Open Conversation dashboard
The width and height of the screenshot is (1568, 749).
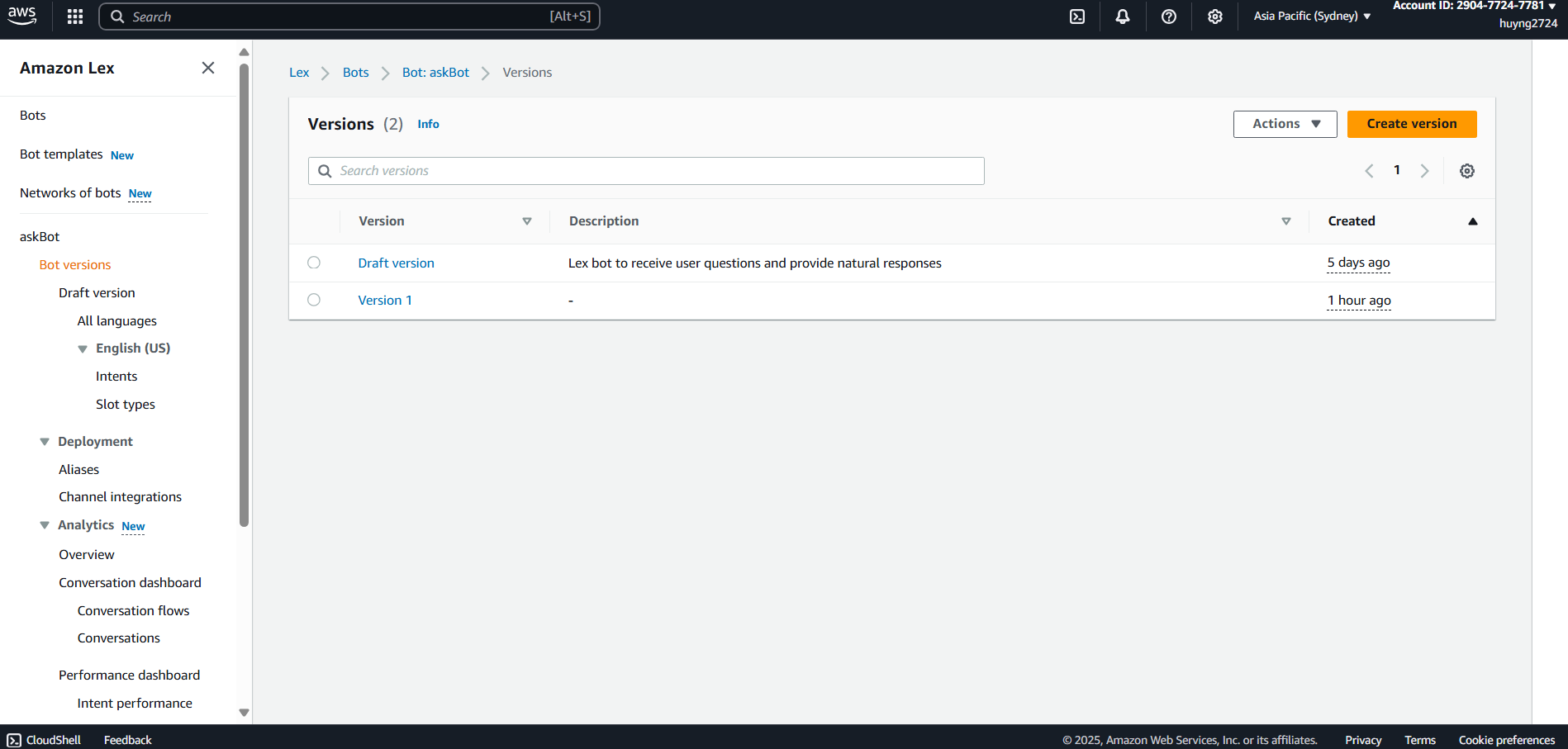(x=130, y=583)
